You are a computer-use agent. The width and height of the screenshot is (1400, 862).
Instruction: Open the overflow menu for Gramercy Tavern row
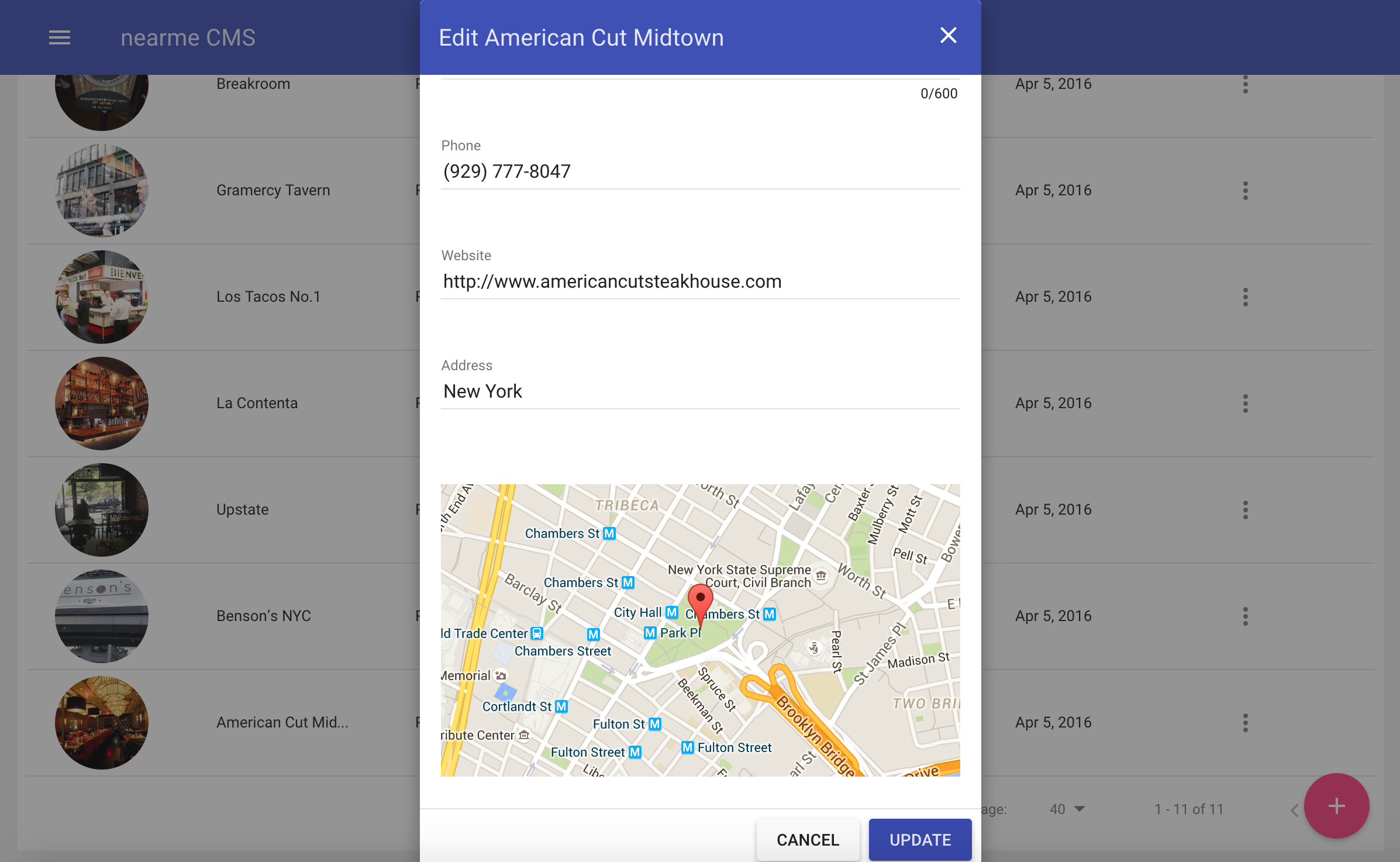(x=1246, y=190)
